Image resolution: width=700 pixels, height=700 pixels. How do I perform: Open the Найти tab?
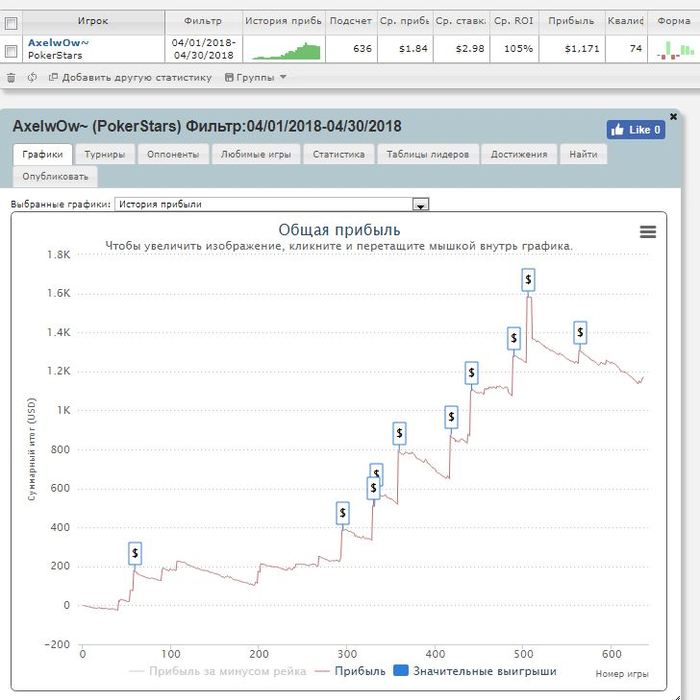(583, 154)
